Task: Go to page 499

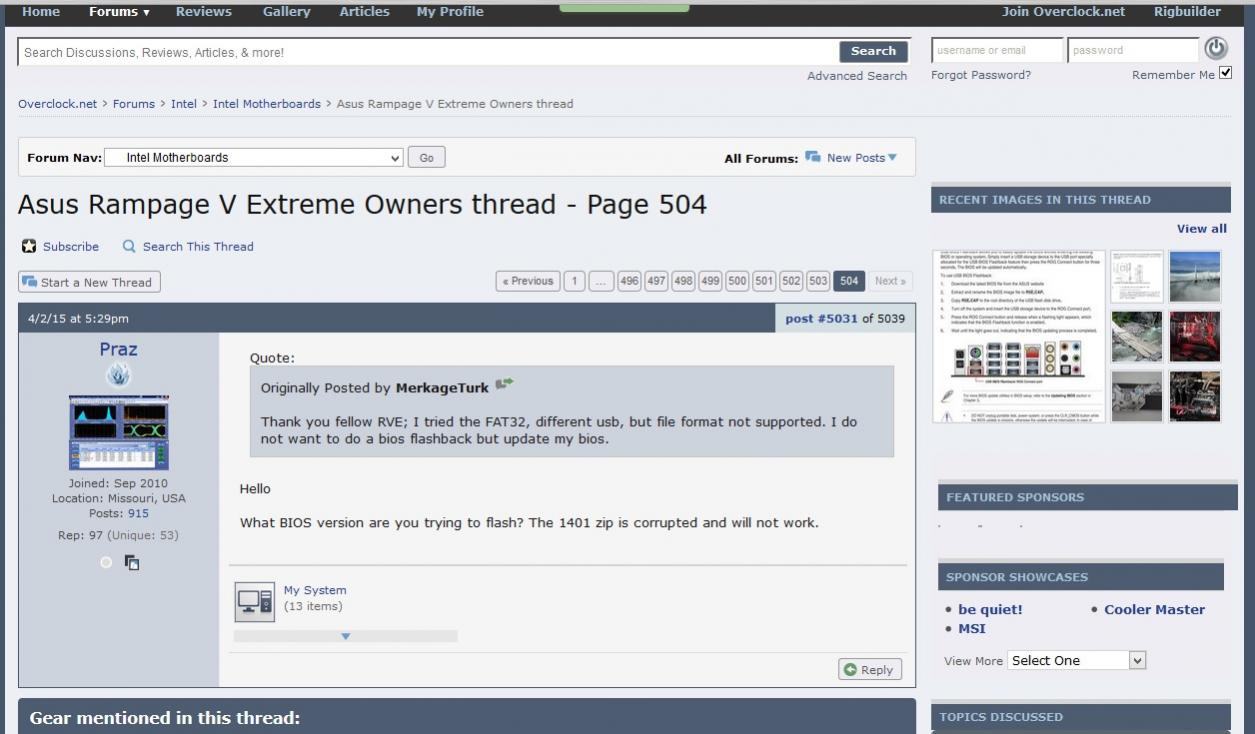Action: click(710, 281)
